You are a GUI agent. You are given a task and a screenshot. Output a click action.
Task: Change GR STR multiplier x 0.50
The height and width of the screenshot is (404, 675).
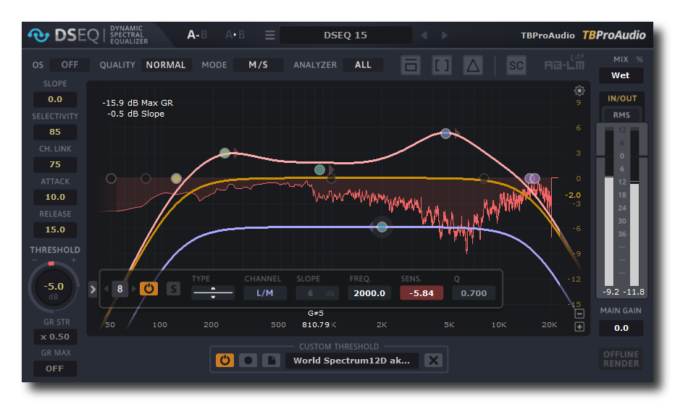[55, 337]
